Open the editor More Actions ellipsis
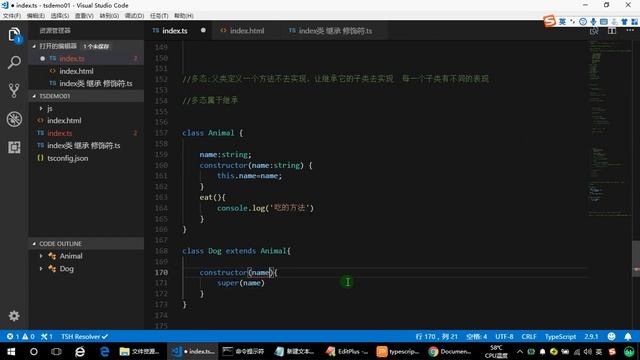This screenshot has height=360, width=640. tap(630, 31)
